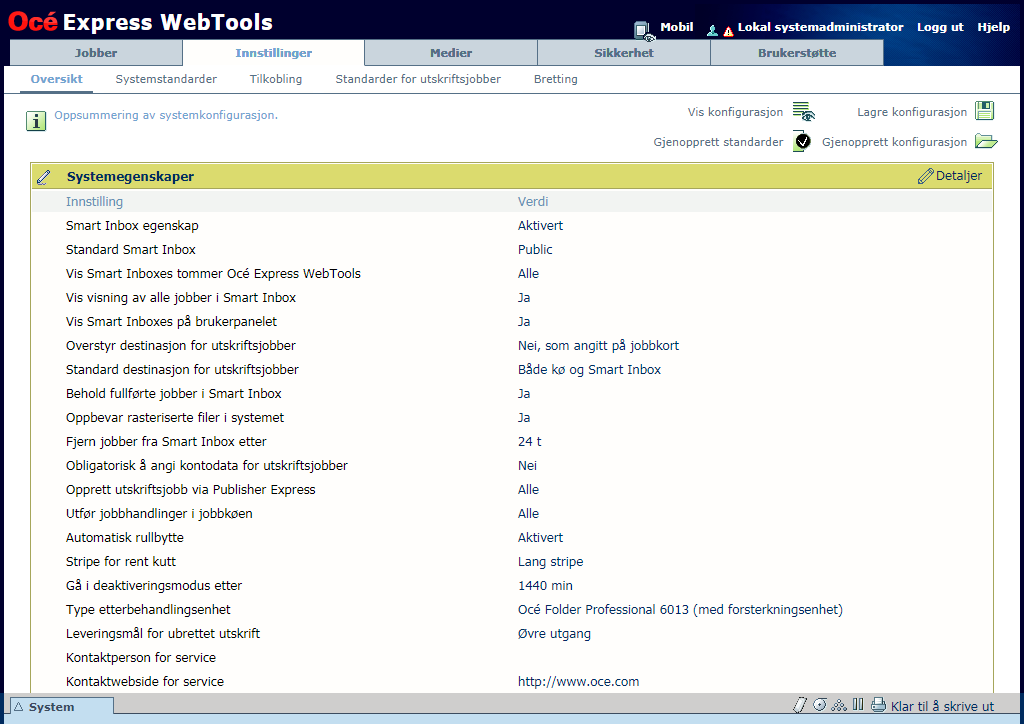Viewport: 1024px width, 724px height.
Task: Click the 'Klar til å skrive ut' status text
Action: [x=942, y=706]
